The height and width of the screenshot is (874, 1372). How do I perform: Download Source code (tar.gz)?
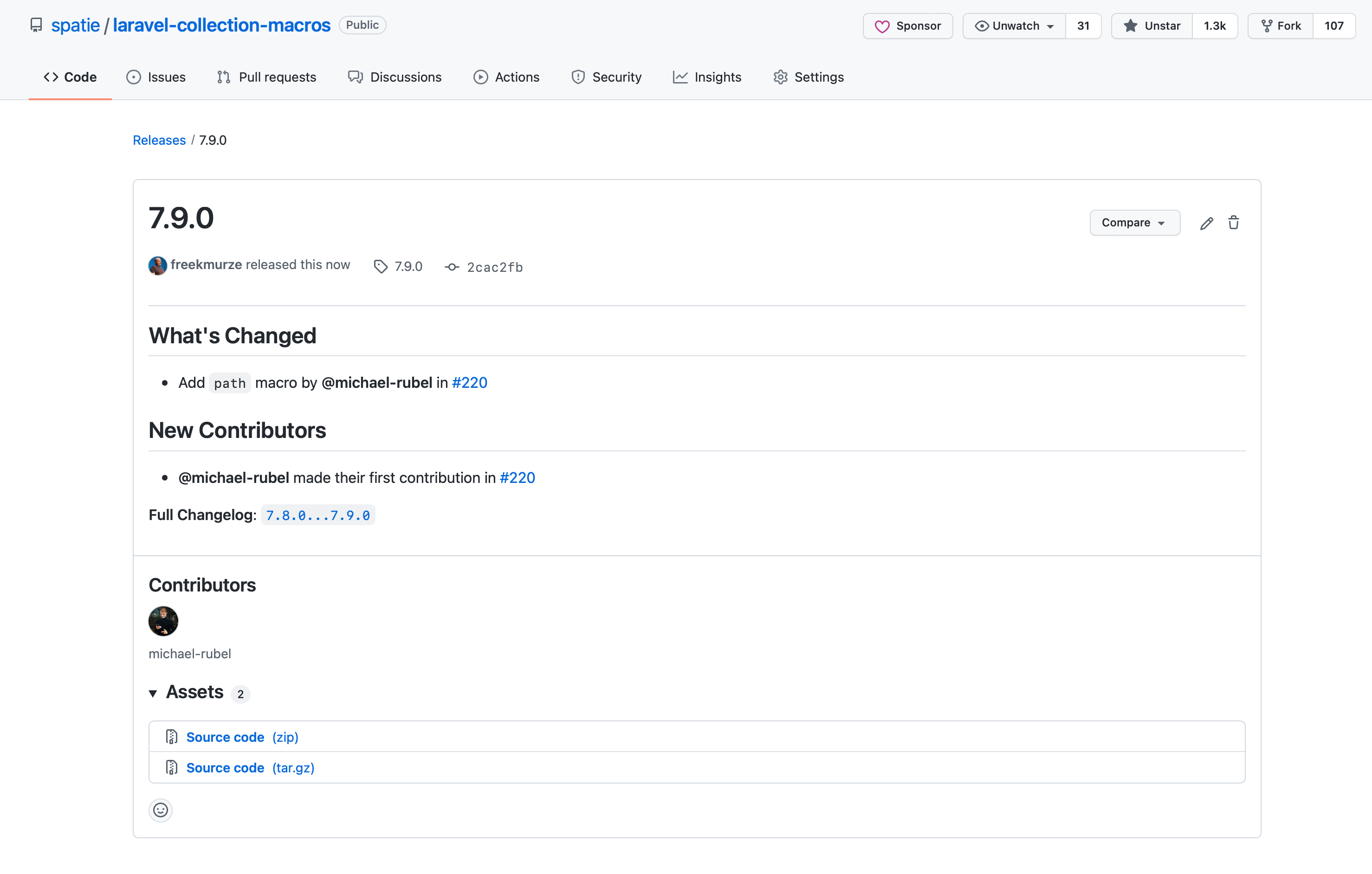250,768
